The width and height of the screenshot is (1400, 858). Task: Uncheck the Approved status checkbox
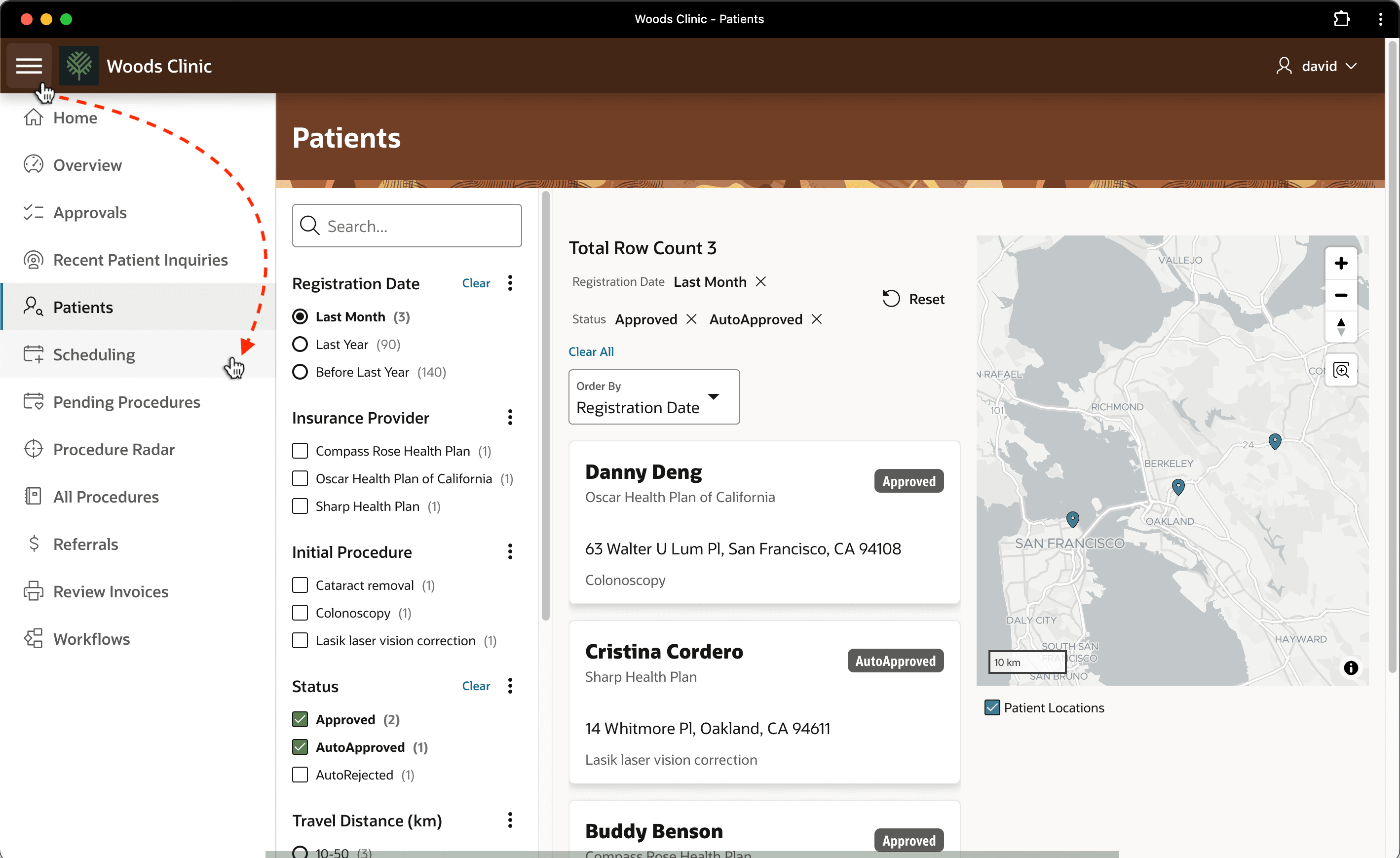[x=300, y=719]
